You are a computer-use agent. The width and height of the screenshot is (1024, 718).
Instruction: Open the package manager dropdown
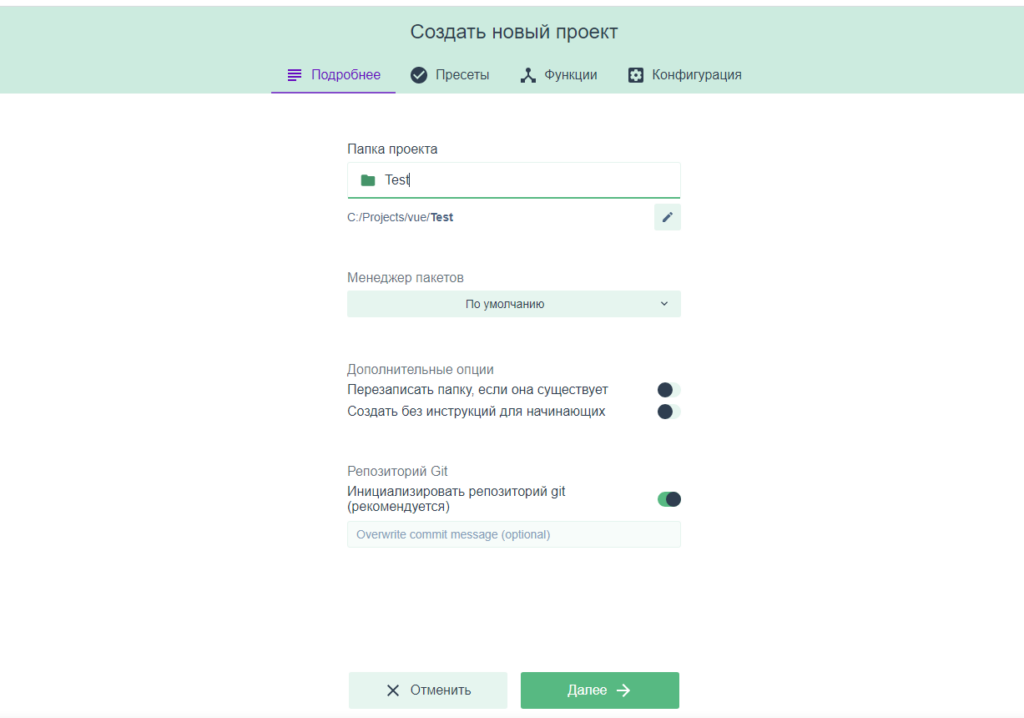point(513,304)
